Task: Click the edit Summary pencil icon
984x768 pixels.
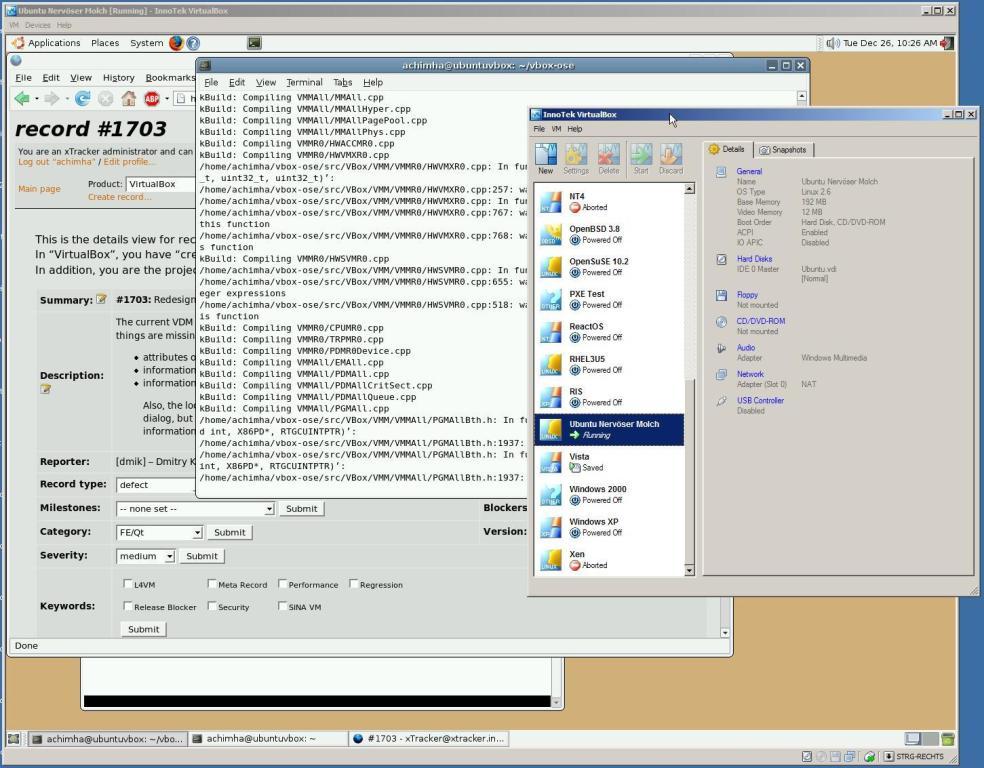Action: pos(101,299)
